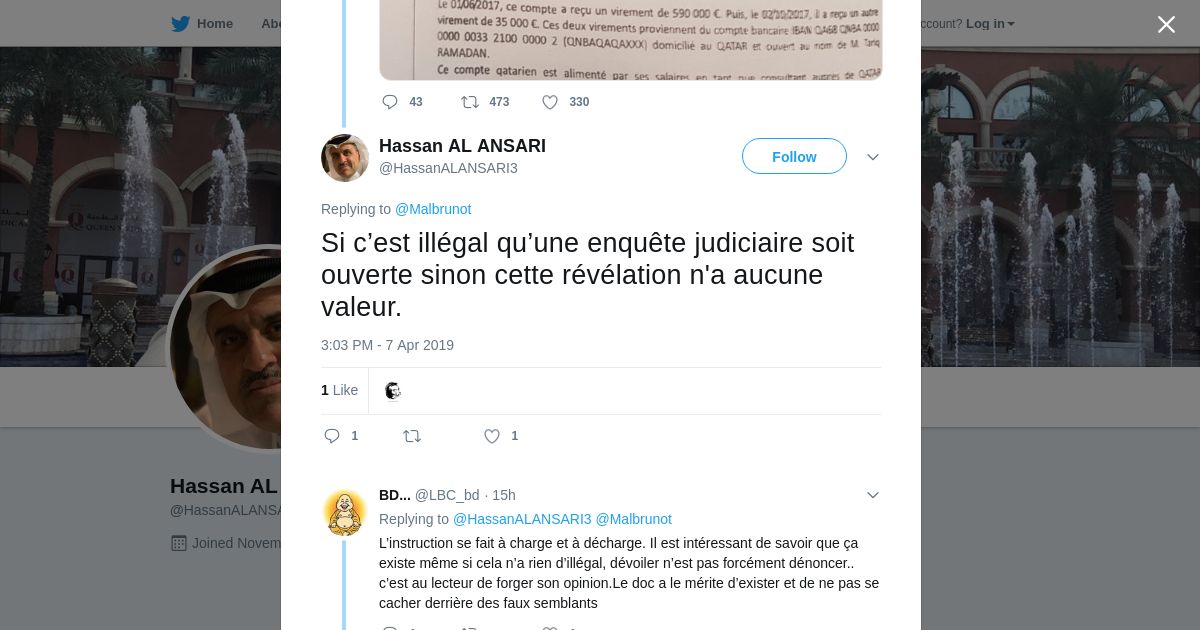Screen dimensions: 1200x630
Task: Open the BD laughing Buddha avatar
Action: click(345, 513)
